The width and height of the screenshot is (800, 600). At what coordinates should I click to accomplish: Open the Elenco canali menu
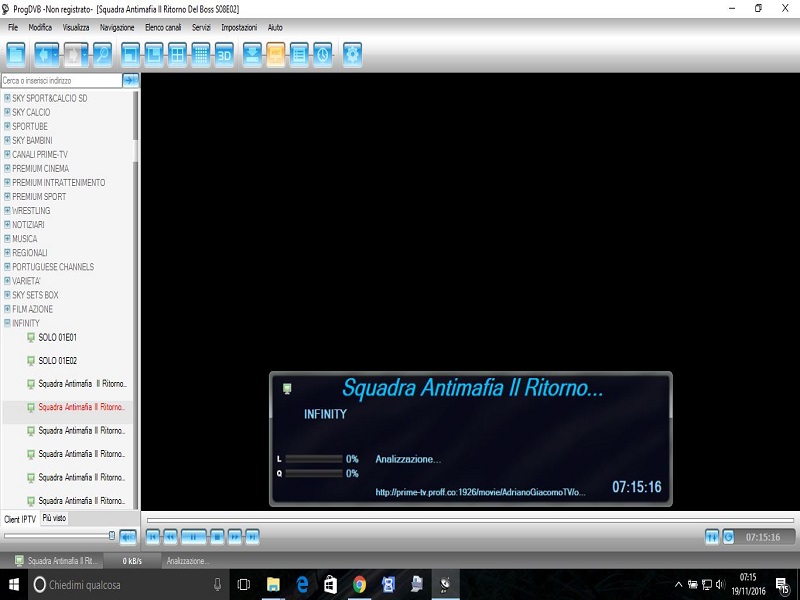[161, 27]
